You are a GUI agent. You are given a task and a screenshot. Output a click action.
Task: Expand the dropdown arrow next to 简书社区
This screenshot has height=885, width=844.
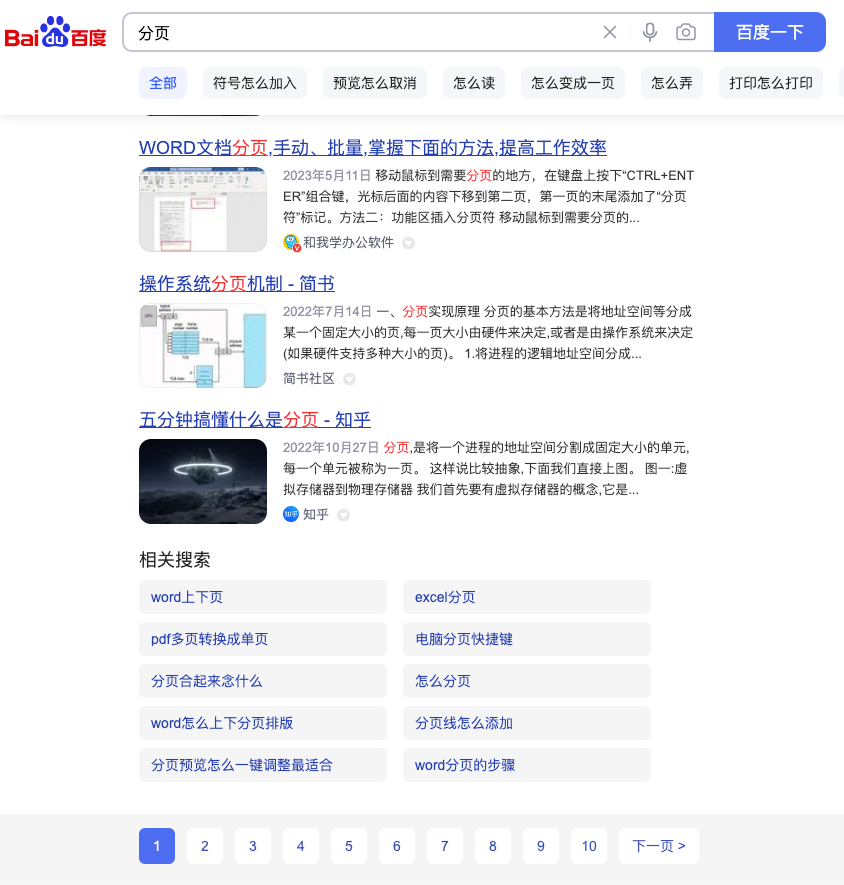tap(349, 379)
